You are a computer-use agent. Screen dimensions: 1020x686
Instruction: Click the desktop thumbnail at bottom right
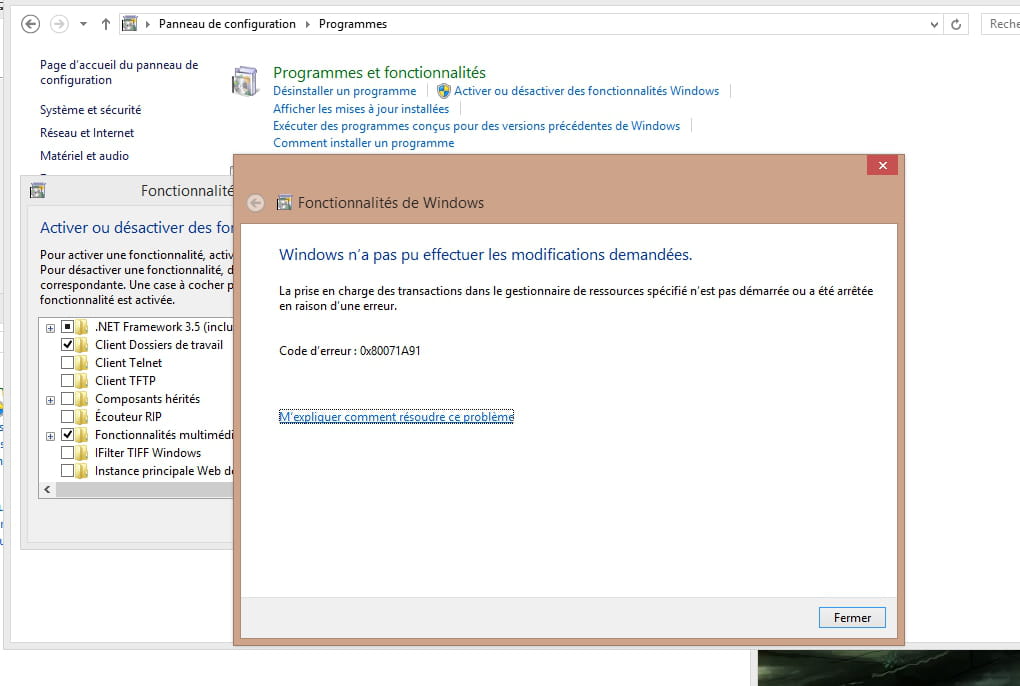tap(889, 668)
